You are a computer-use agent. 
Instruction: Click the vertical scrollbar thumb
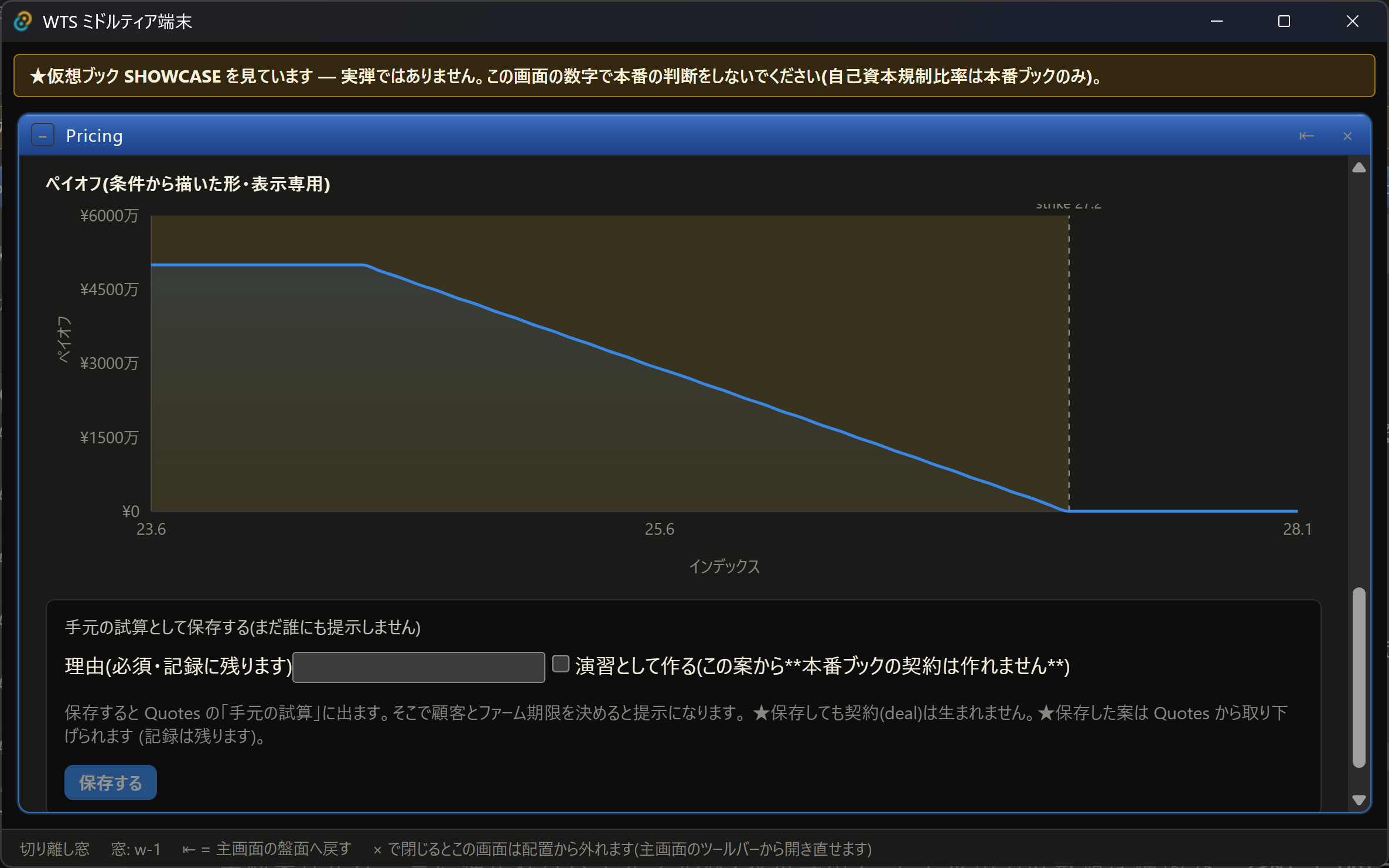pos(1359,677)
